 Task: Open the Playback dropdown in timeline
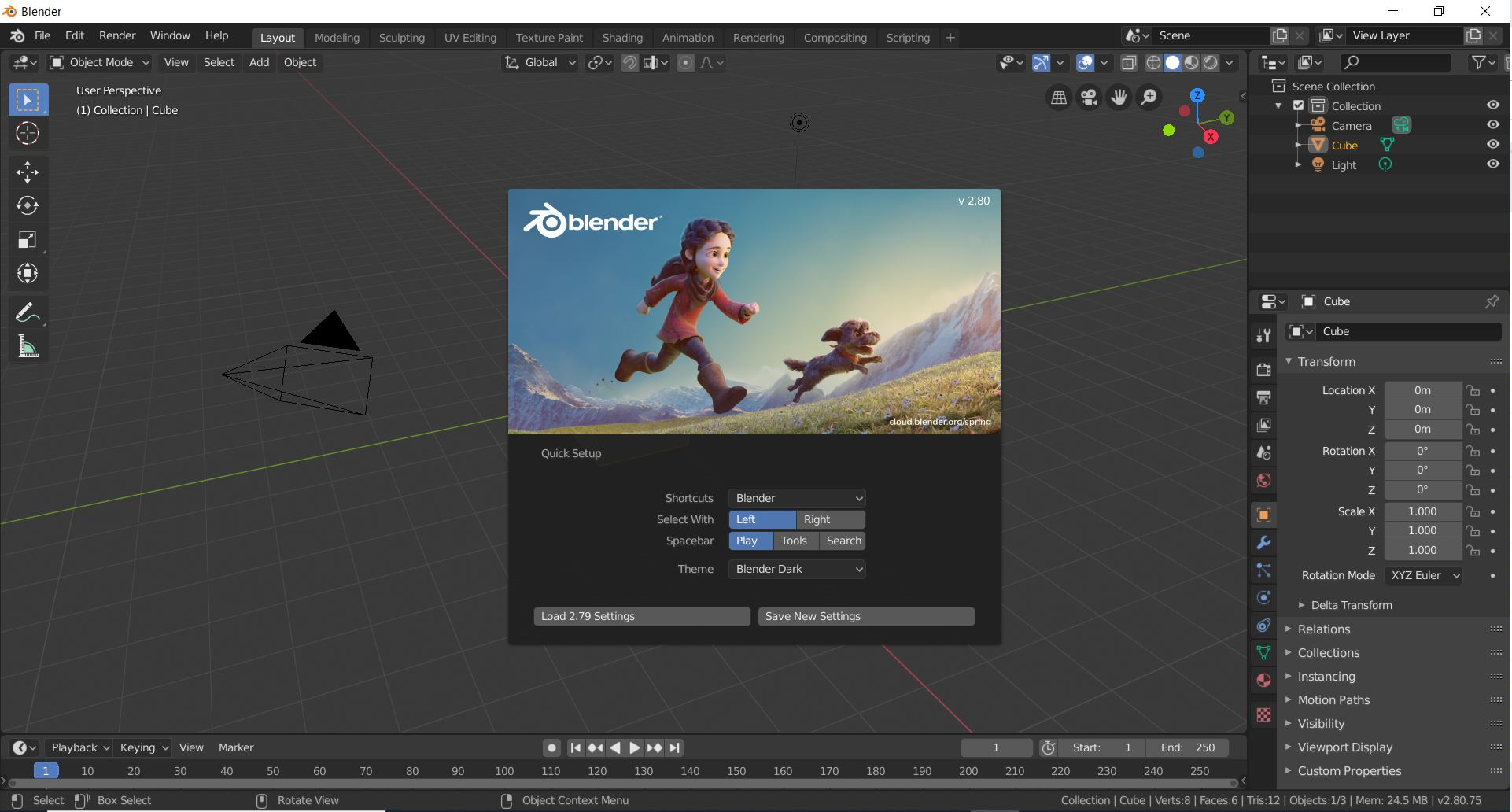79,747
